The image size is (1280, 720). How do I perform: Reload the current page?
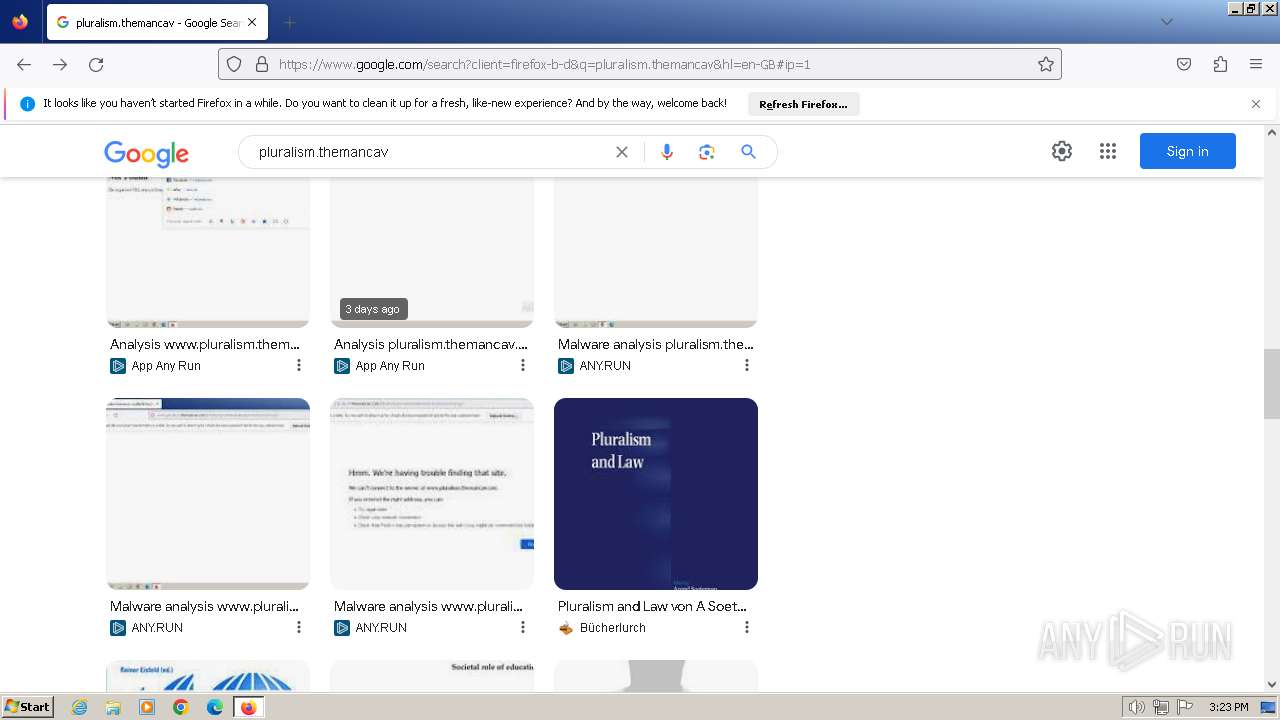point(96,64)
